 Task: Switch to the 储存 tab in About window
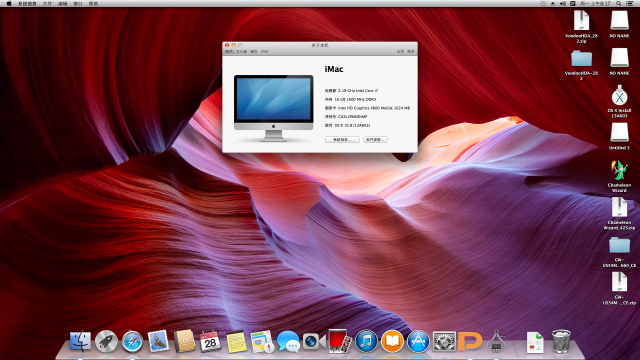click(254, 51)
